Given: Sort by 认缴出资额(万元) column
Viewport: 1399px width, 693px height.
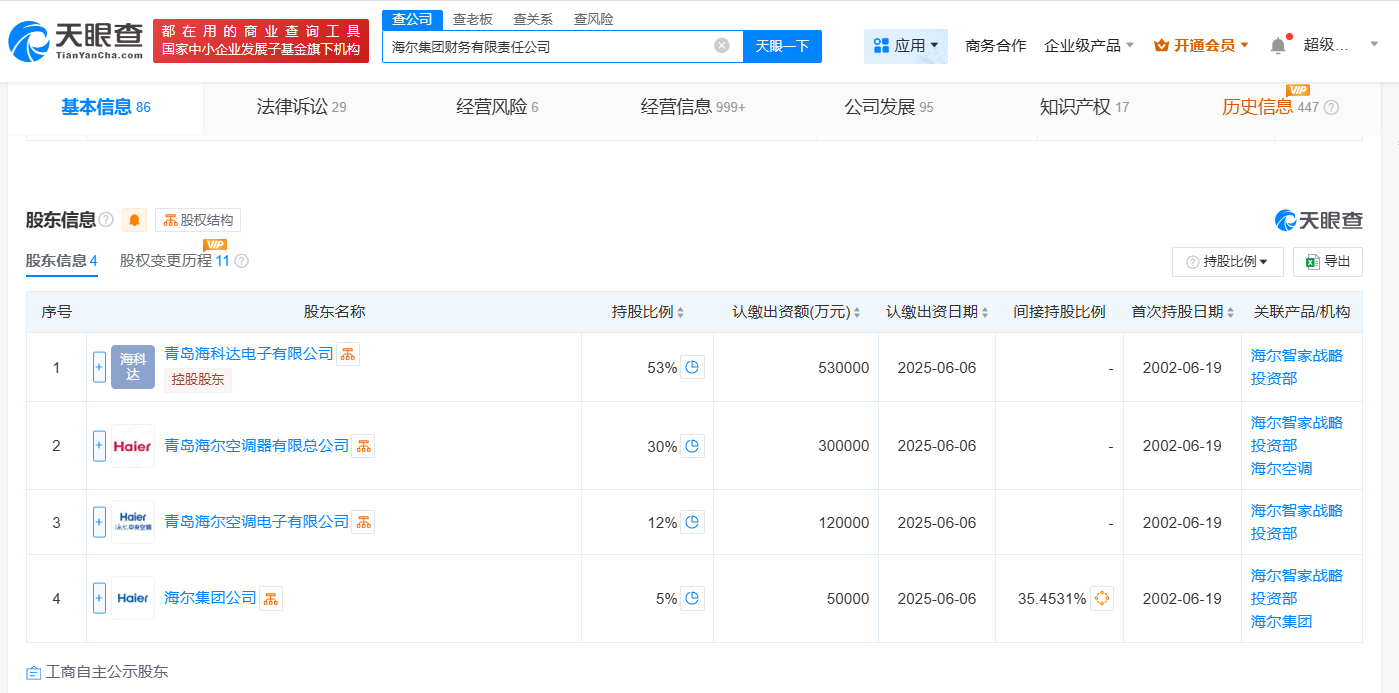Looking at the screenshot, I should (857, 312).
